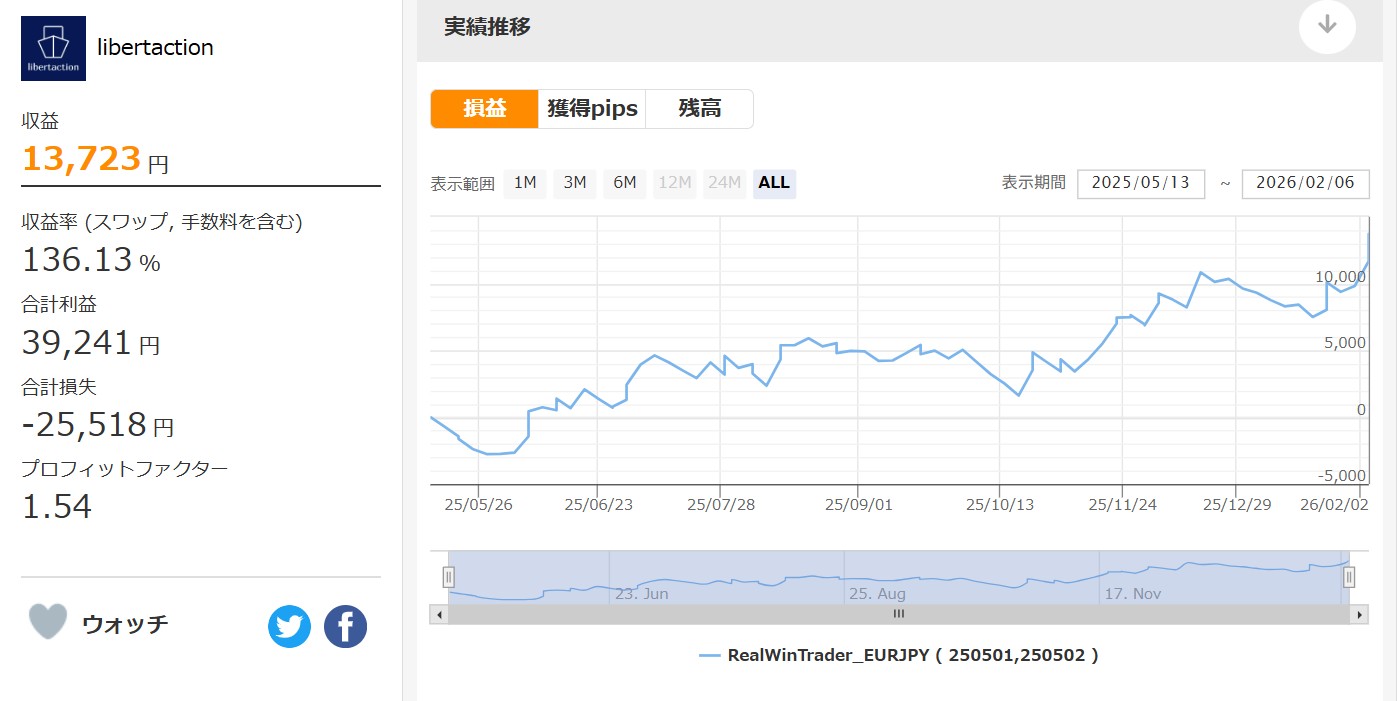The image size is (1399, 701).
Task: Set display range to 6M
Action: pos(624,183)
